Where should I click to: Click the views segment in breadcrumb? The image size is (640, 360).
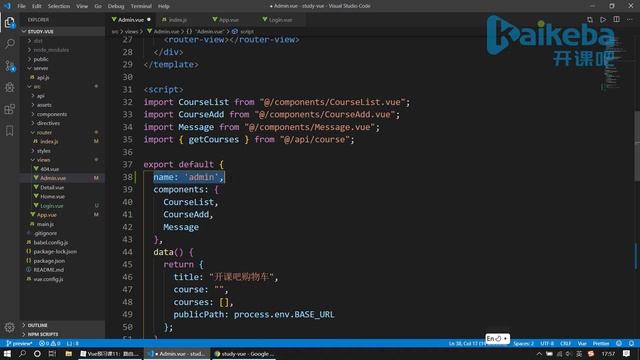pos(131,31)
